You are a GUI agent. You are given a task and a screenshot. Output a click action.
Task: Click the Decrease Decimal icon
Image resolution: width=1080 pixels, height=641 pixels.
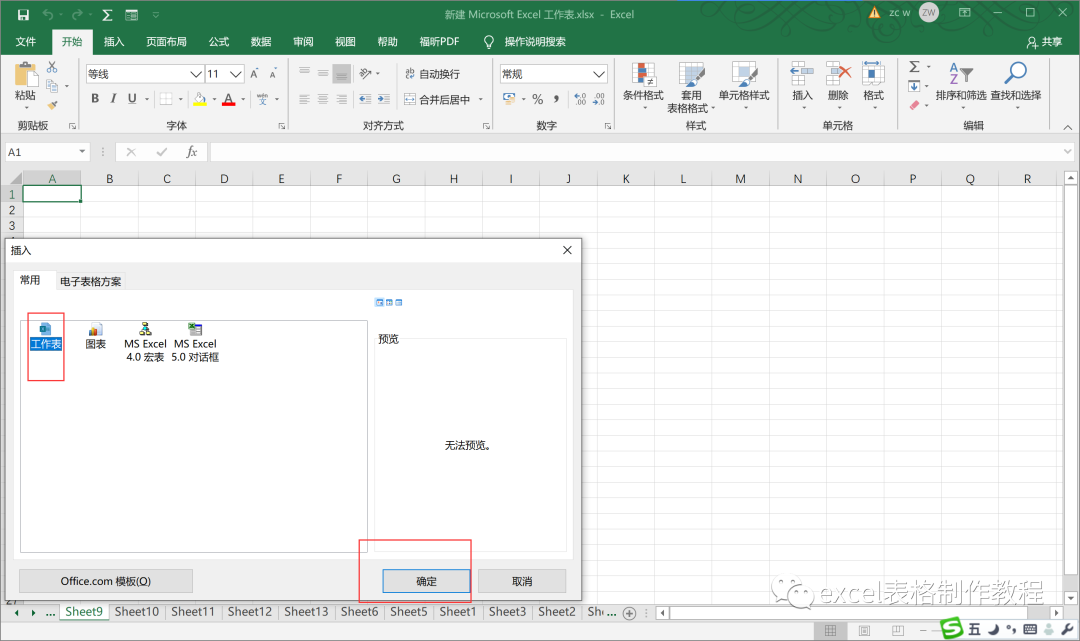[x=599, y=99]
